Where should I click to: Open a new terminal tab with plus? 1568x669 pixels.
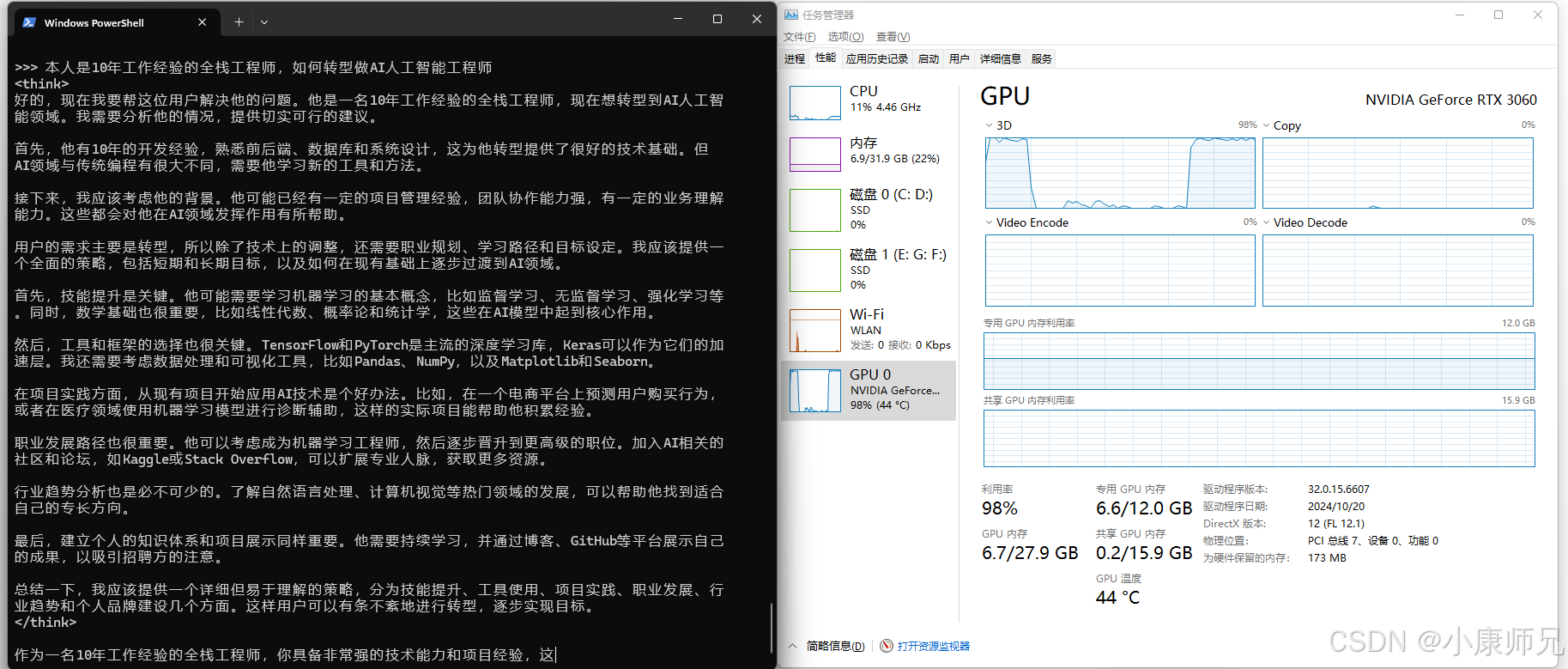point(239,22)
